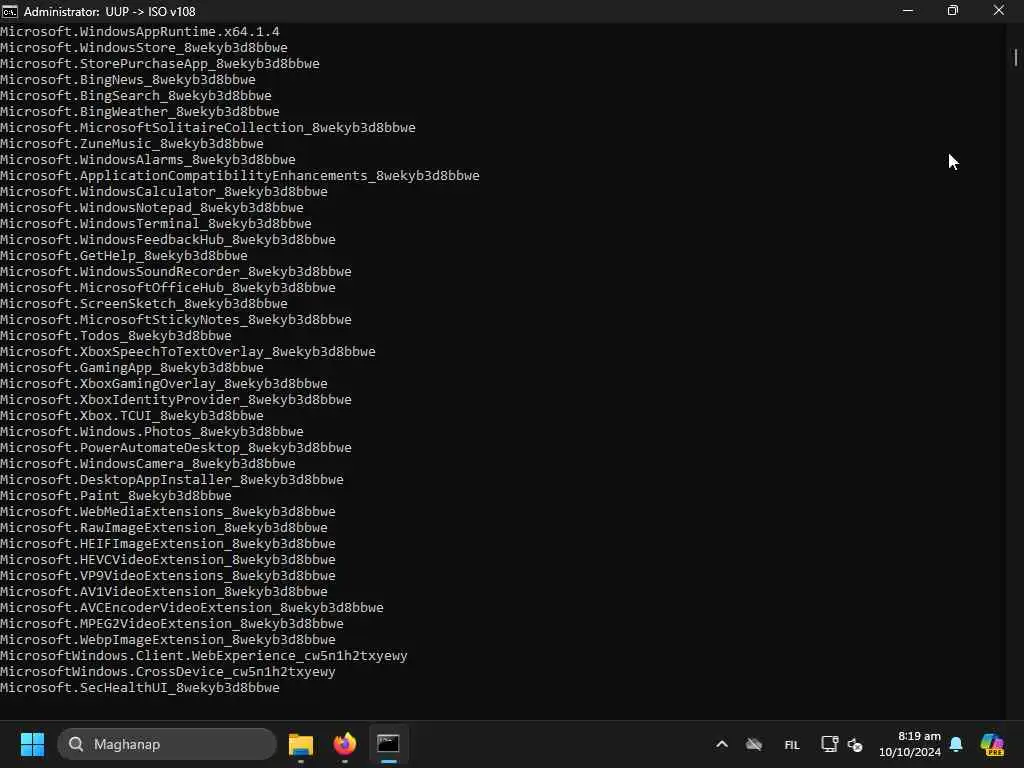
Task: Open the muted volume tray icon
Action: 855,744
